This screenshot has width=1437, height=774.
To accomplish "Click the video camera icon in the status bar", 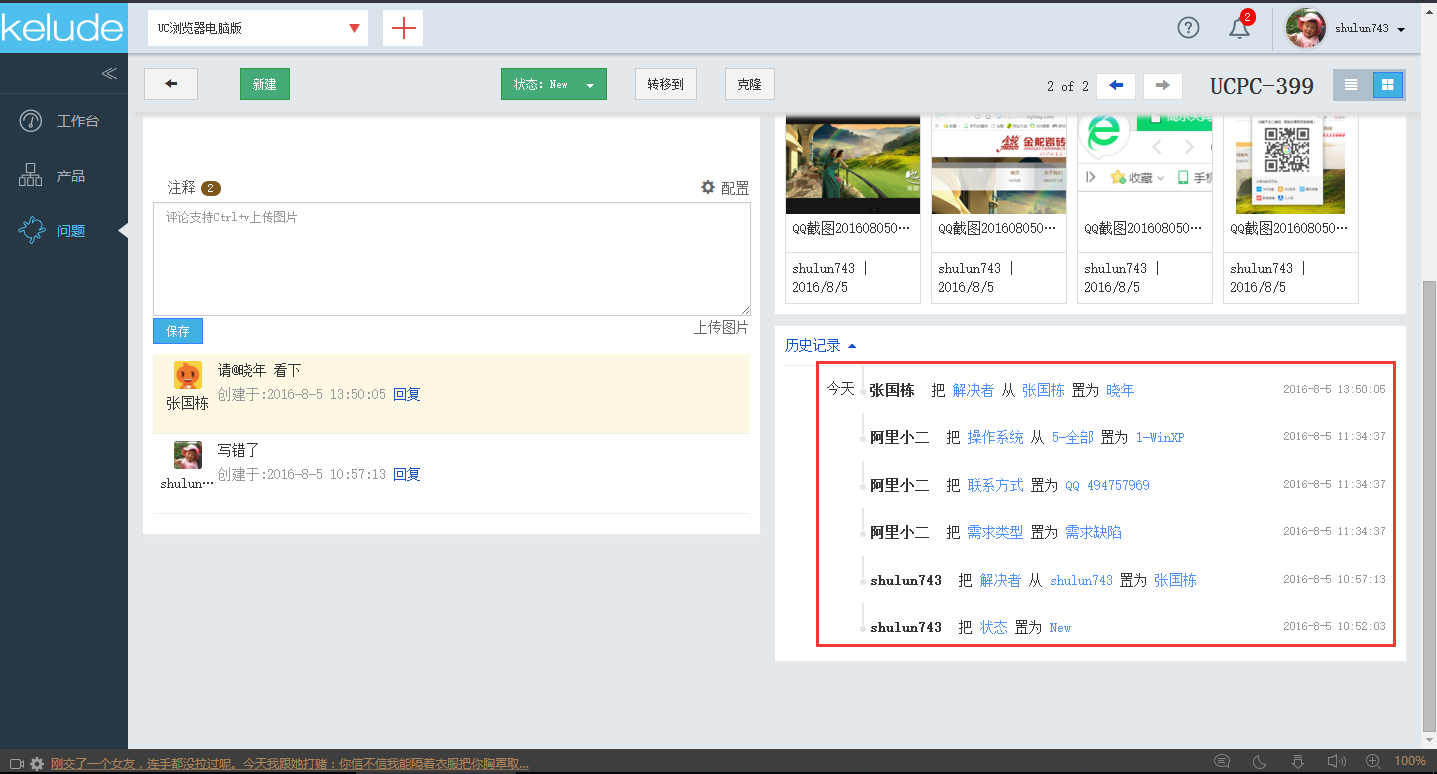I will tap(16, 763).
